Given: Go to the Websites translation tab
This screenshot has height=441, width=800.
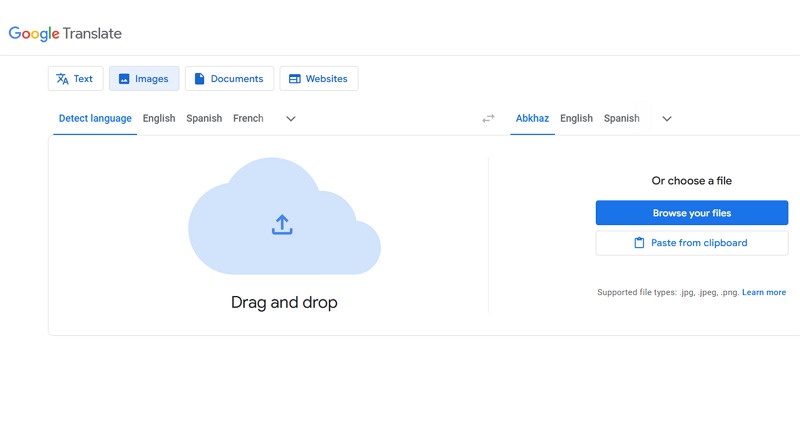Looking at the screenshot, I should pyautogui.click(x=319, y=79).
